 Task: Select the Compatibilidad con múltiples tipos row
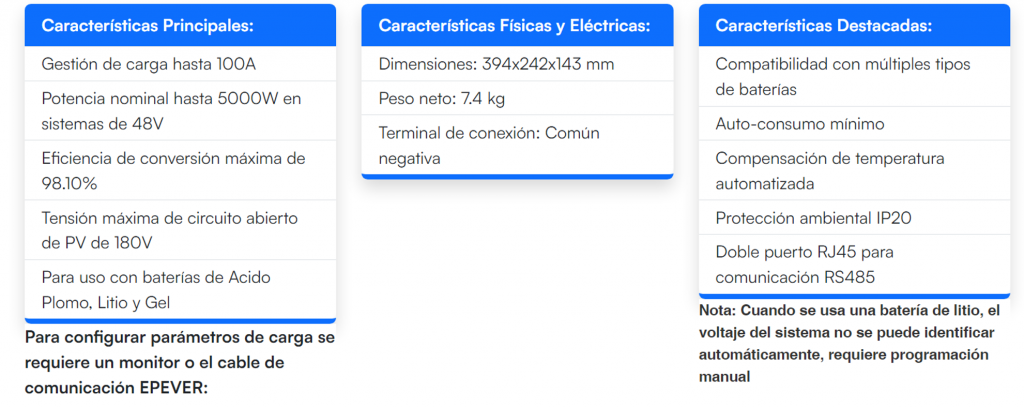pyautogui.click(x=853, y=77)
